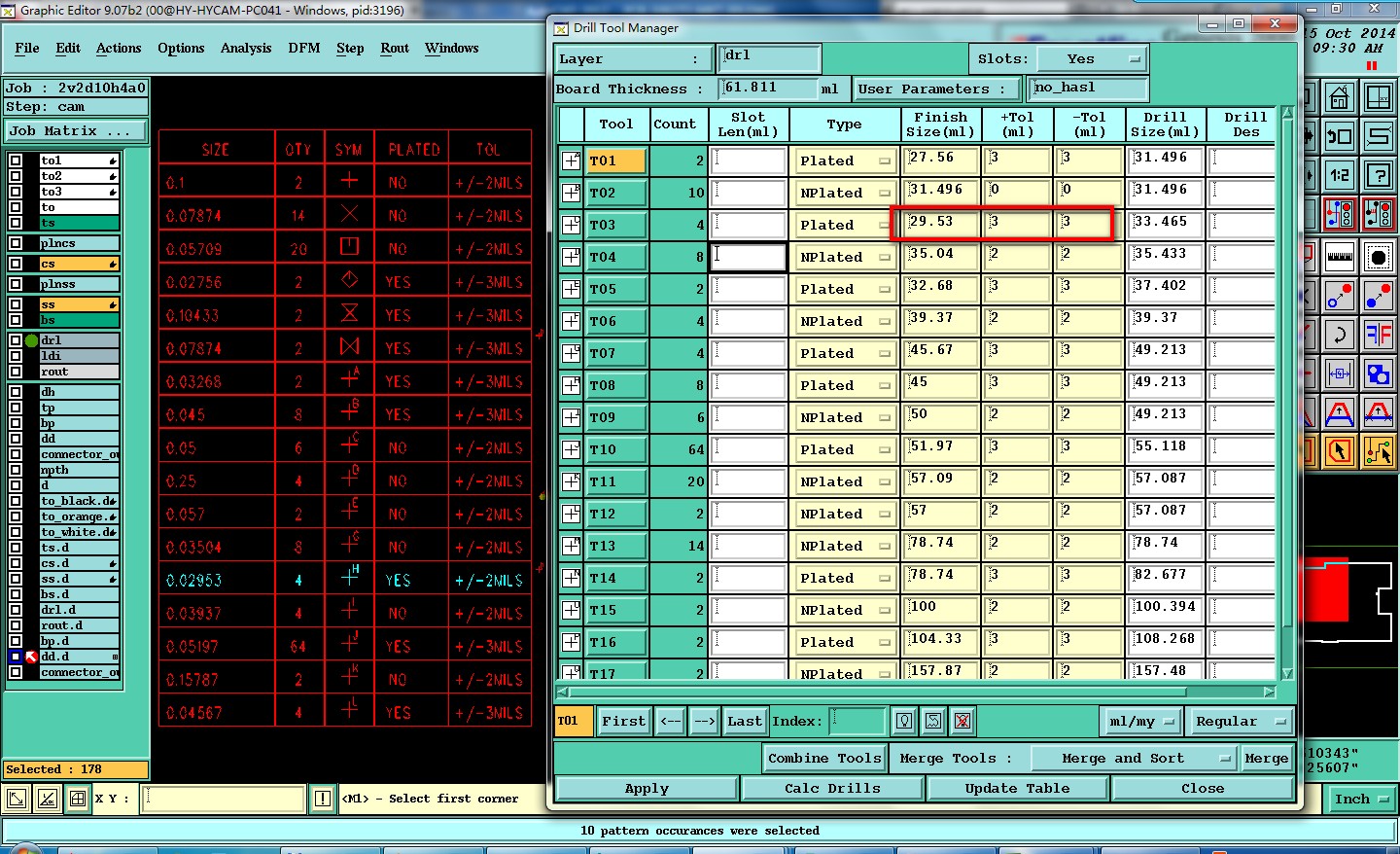The width and height of the screenshot is (1400, 854).
Task: Toggle the checkbox for layer to1
Action: pos(16,160)
